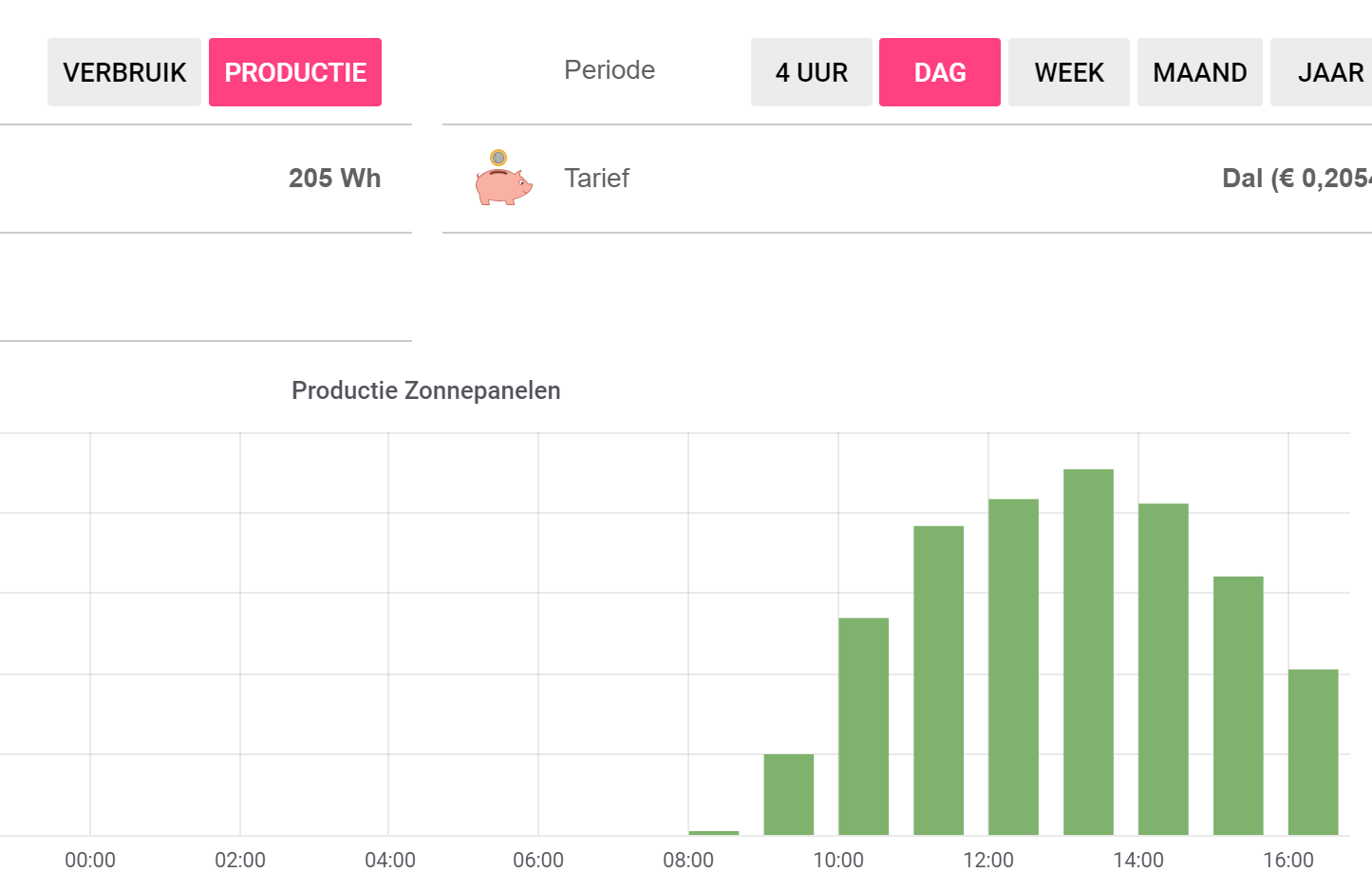Image resolution: width=1372 pixels, height=872 pixels.
Task: Select the PRODUCTIE view button
Action: (295, 72)
